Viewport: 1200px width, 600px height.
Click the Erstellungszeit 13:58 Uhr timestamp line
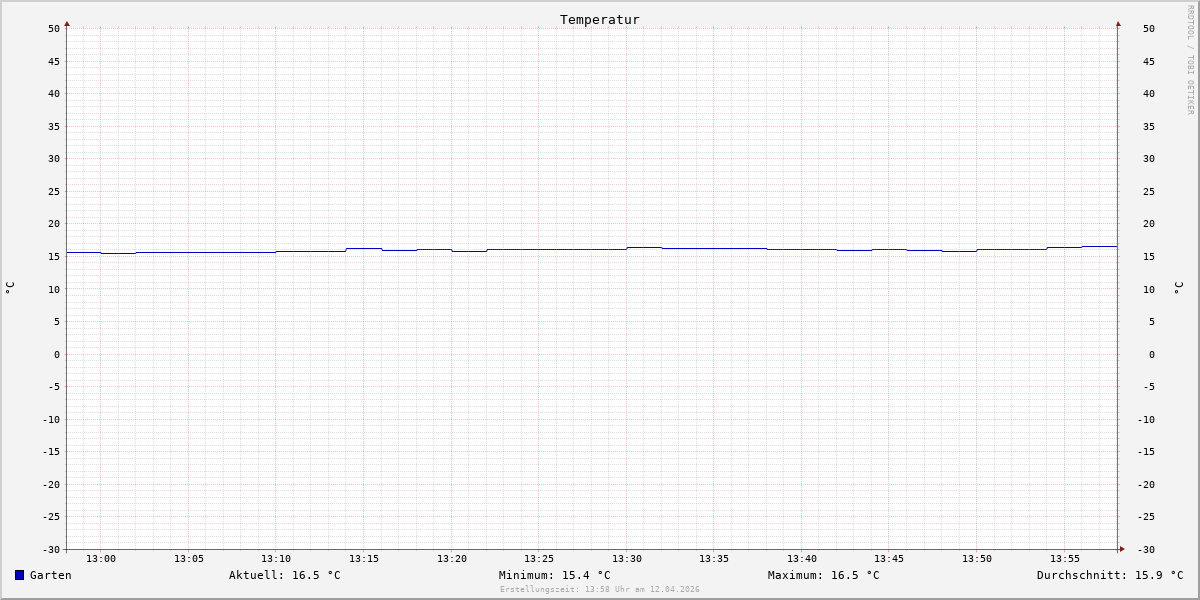[x=600, y=589]
